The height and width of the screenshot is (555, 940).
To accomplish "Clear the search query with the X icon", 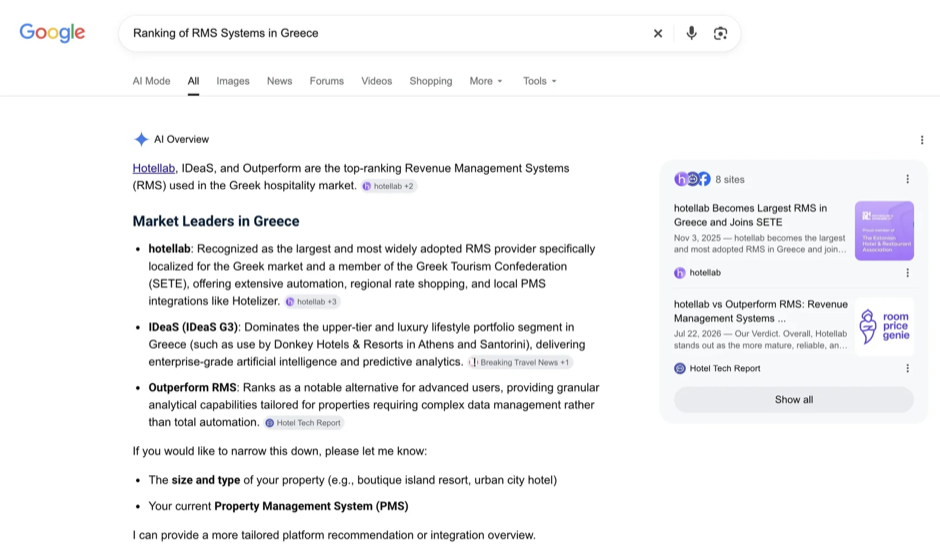I will tap(658, 34).
